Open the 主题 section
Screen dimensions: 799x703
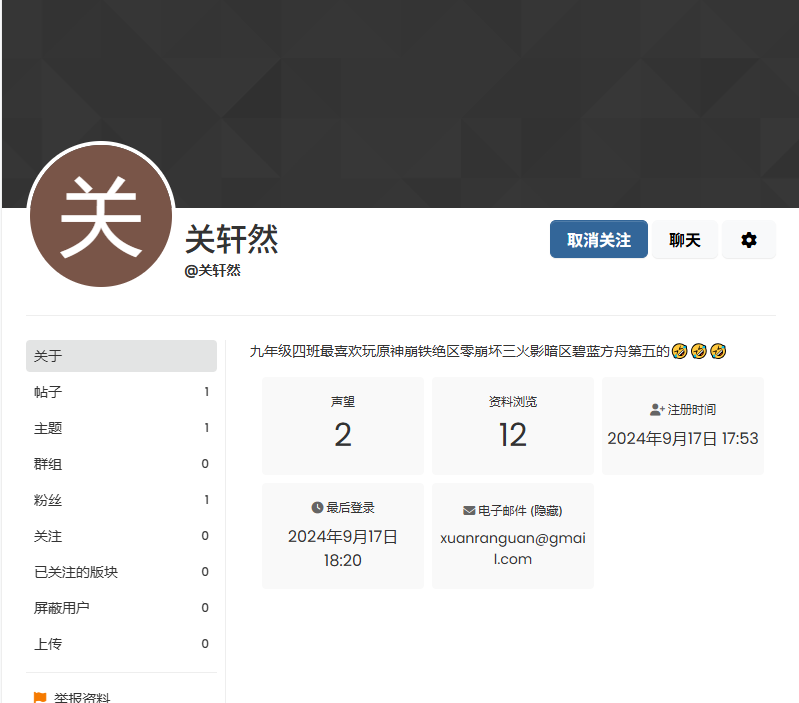point(121,428)
